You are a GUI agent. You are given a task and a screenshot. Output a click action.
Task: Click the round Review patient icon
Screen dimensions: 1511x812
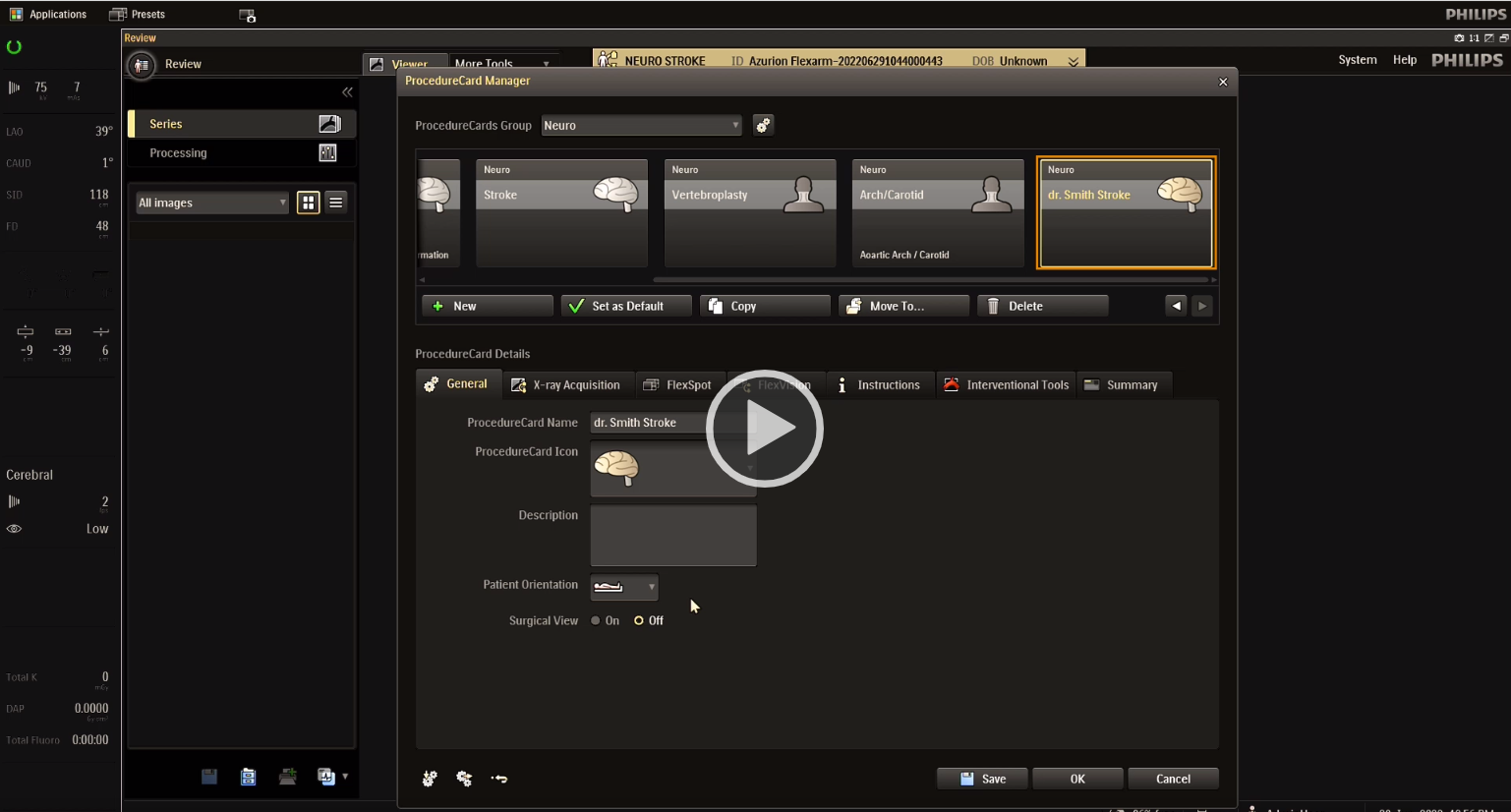click(x=141, y=65)
